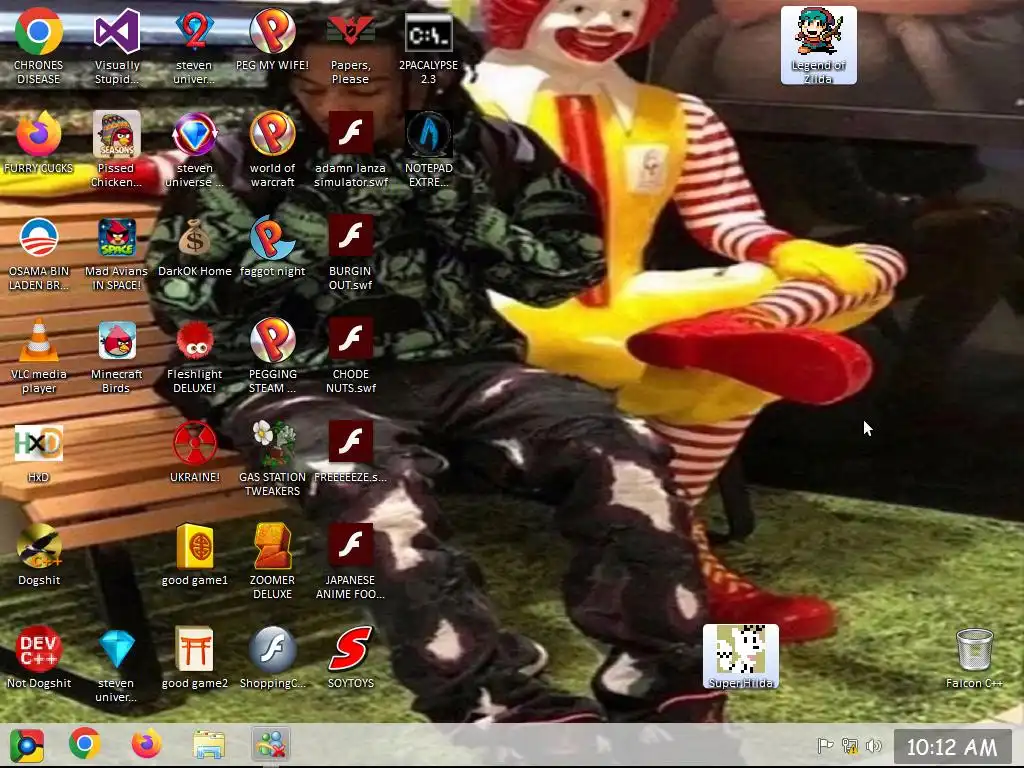Open Firefox from the taskbar
The image size is (1024, 768).
coord(146,744)
